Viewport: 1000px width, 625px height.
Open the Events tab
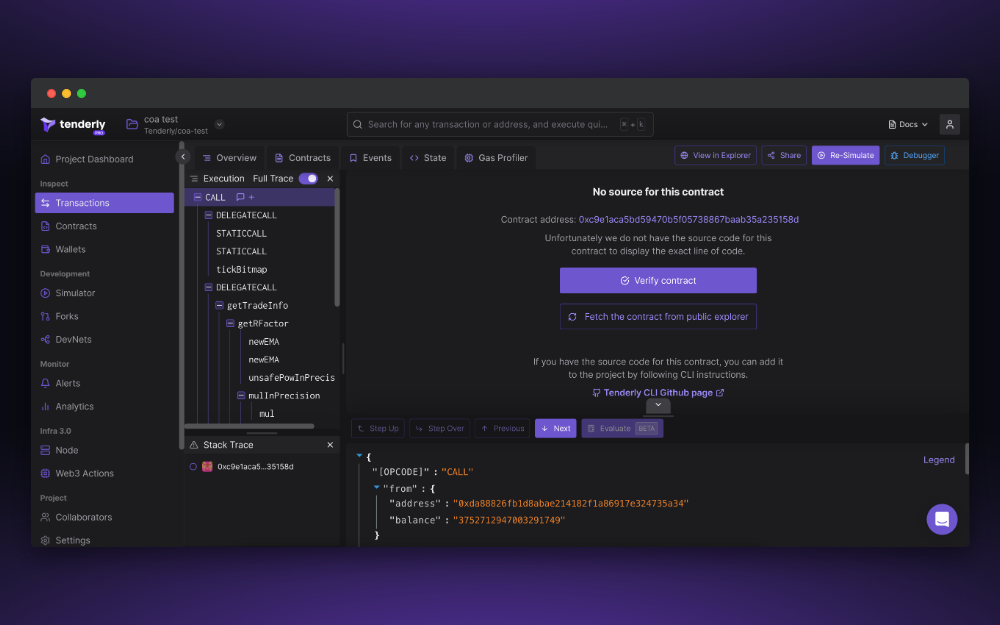click(x=375, y=157)
